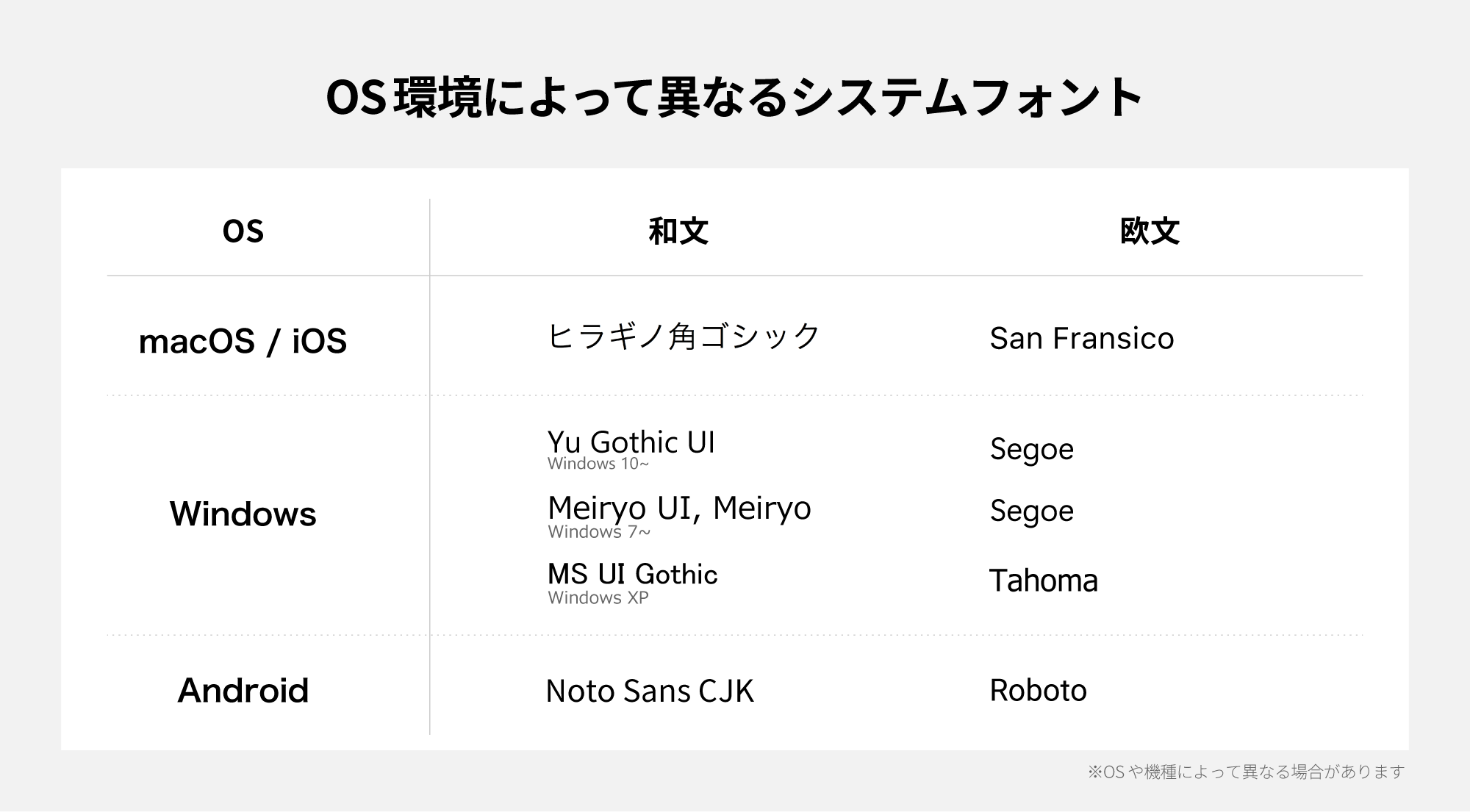Select the ヒラギノ角ゴシック font entry

coord(684,337)
